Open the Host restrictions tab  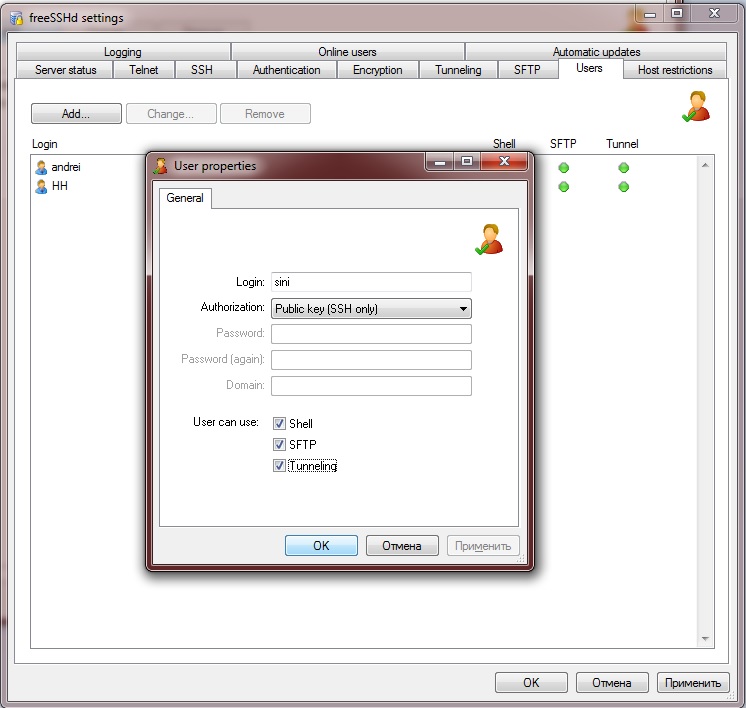[x=675, y=70]
